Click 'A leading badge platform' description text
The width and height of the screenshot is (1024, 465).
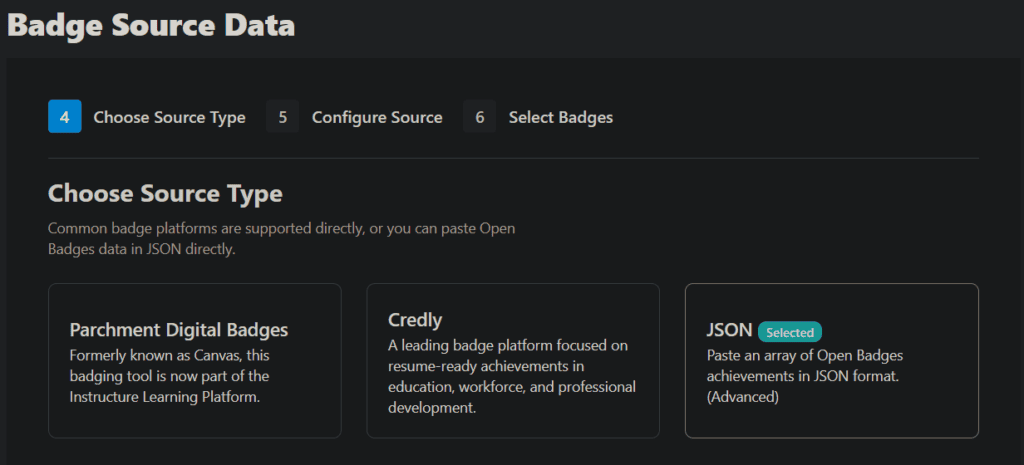point(511,376)
